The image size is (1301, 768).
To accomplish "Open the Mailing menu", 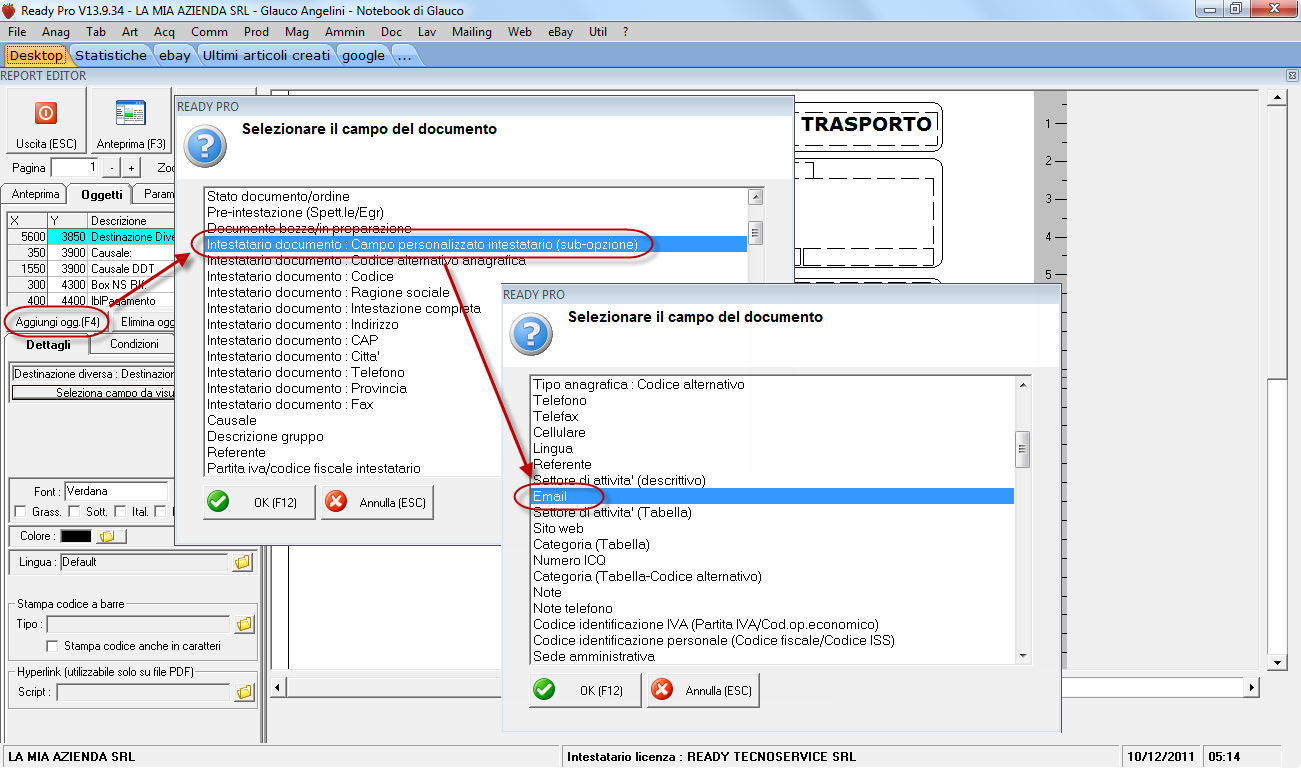I will pos(472,32).
